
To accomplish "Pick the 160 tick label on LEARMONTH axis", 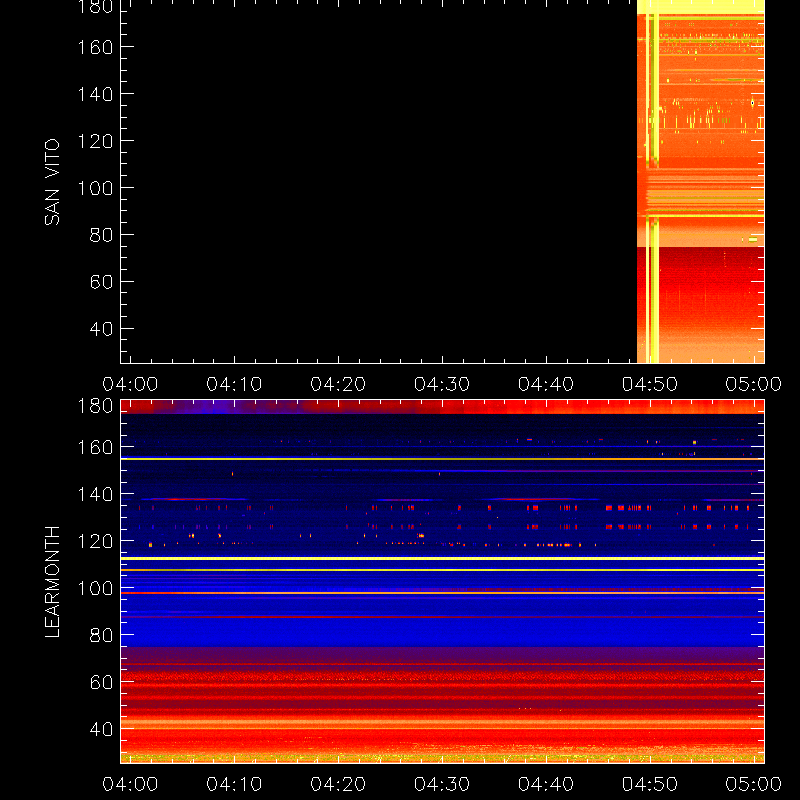I will pyautogui.click(x=95, y=447).
